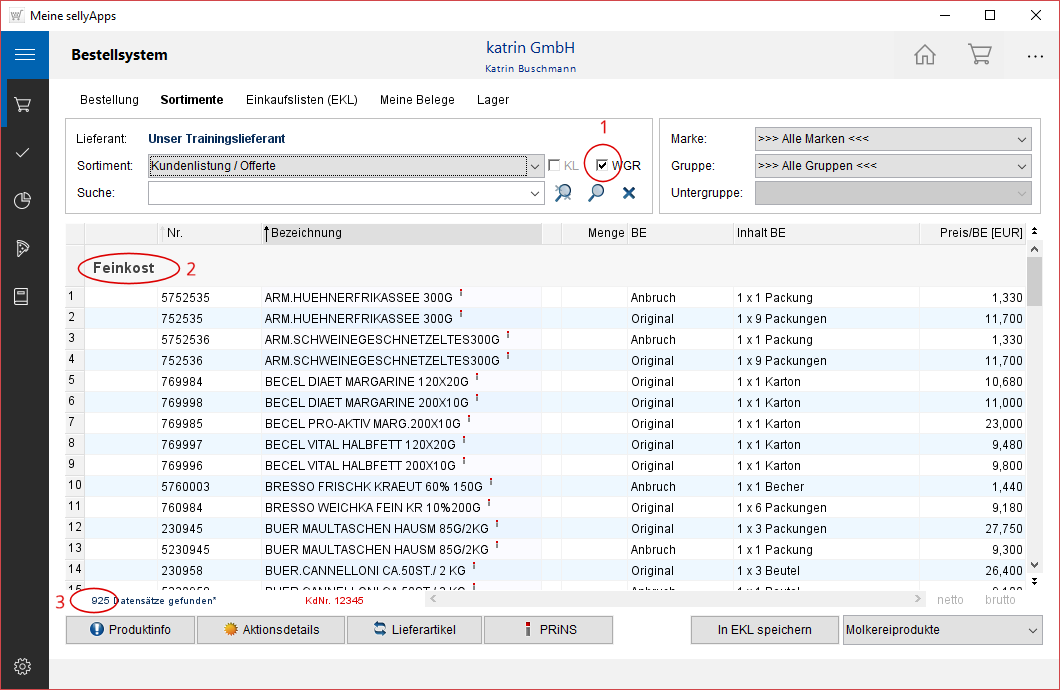Click the Produktinfo button
Image resolution: width=1060 pixels, height=690 pixels.
tap(130, 630)
